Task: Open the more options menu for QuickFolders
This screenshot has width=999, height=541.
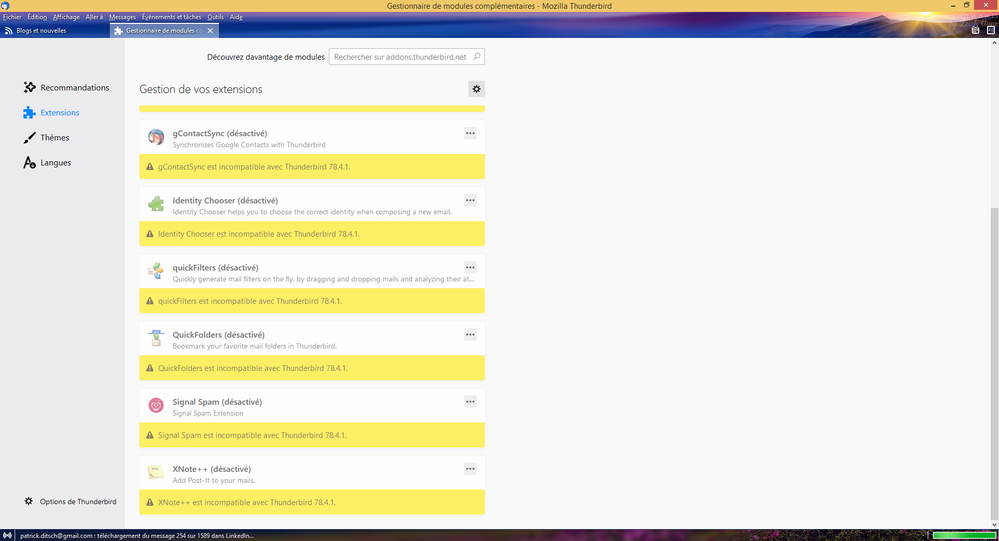Action: click(470, 335)
